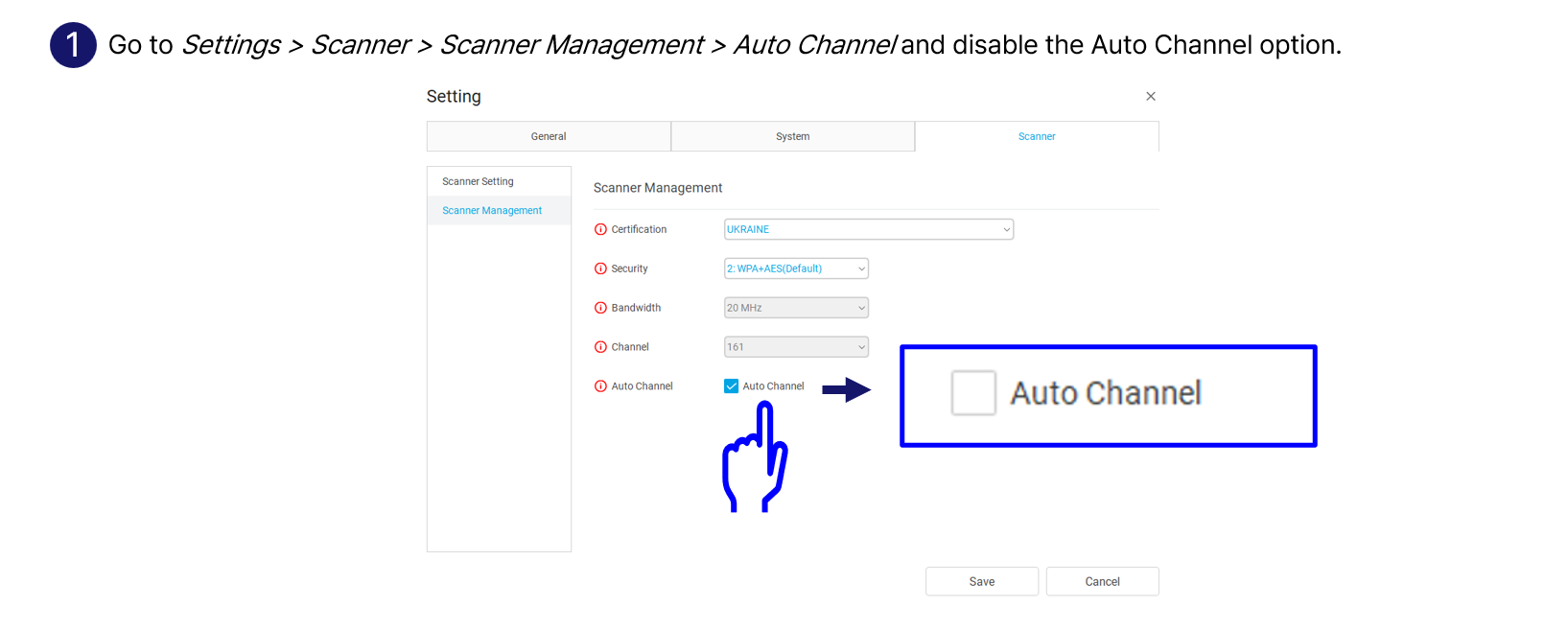Image resolution: width=1568 pixels, height=630 pixels.
Task: Click the dark blue right arrow
Action: [846, 389]
